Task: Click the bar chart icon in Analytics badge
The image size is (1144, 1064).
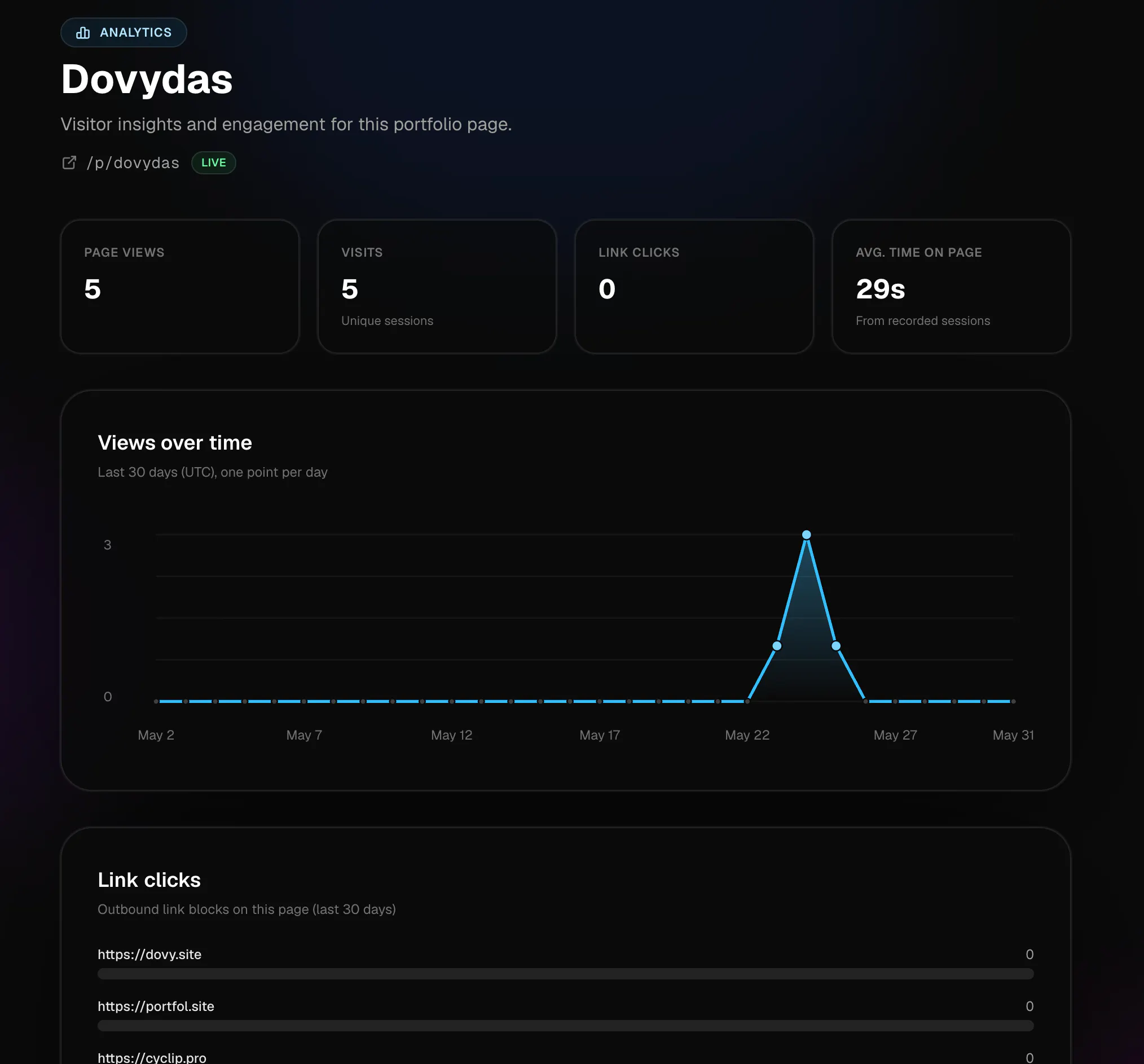Action: point(83,33)
